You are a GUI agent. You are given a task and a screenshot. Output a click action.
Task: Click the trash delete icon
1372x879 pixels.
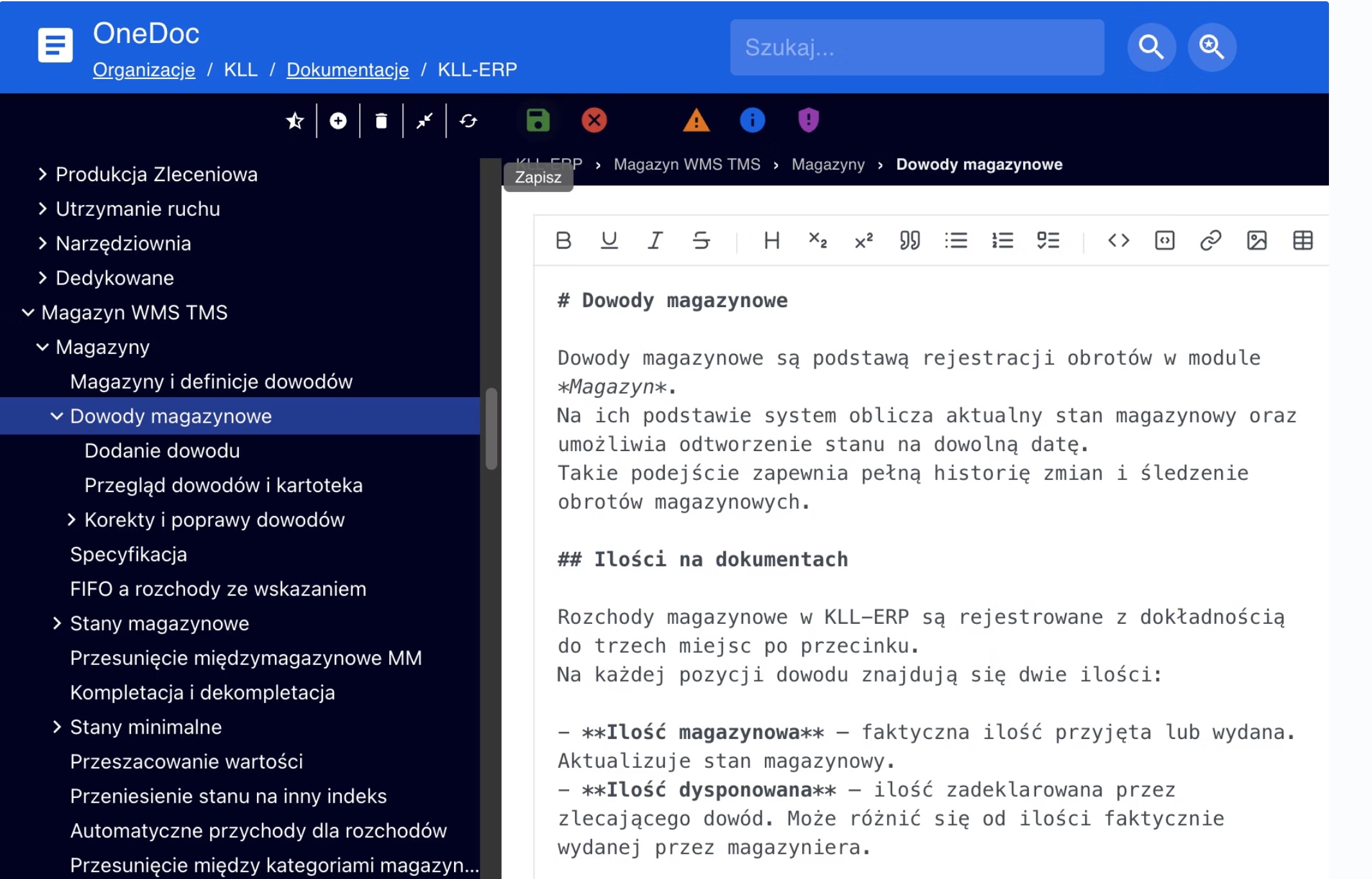(381, 121)
